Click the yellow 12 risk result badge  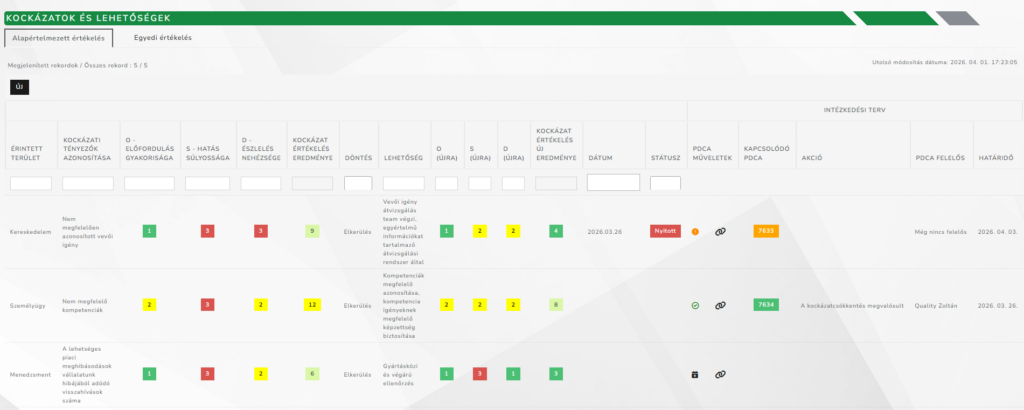point(311,305)
